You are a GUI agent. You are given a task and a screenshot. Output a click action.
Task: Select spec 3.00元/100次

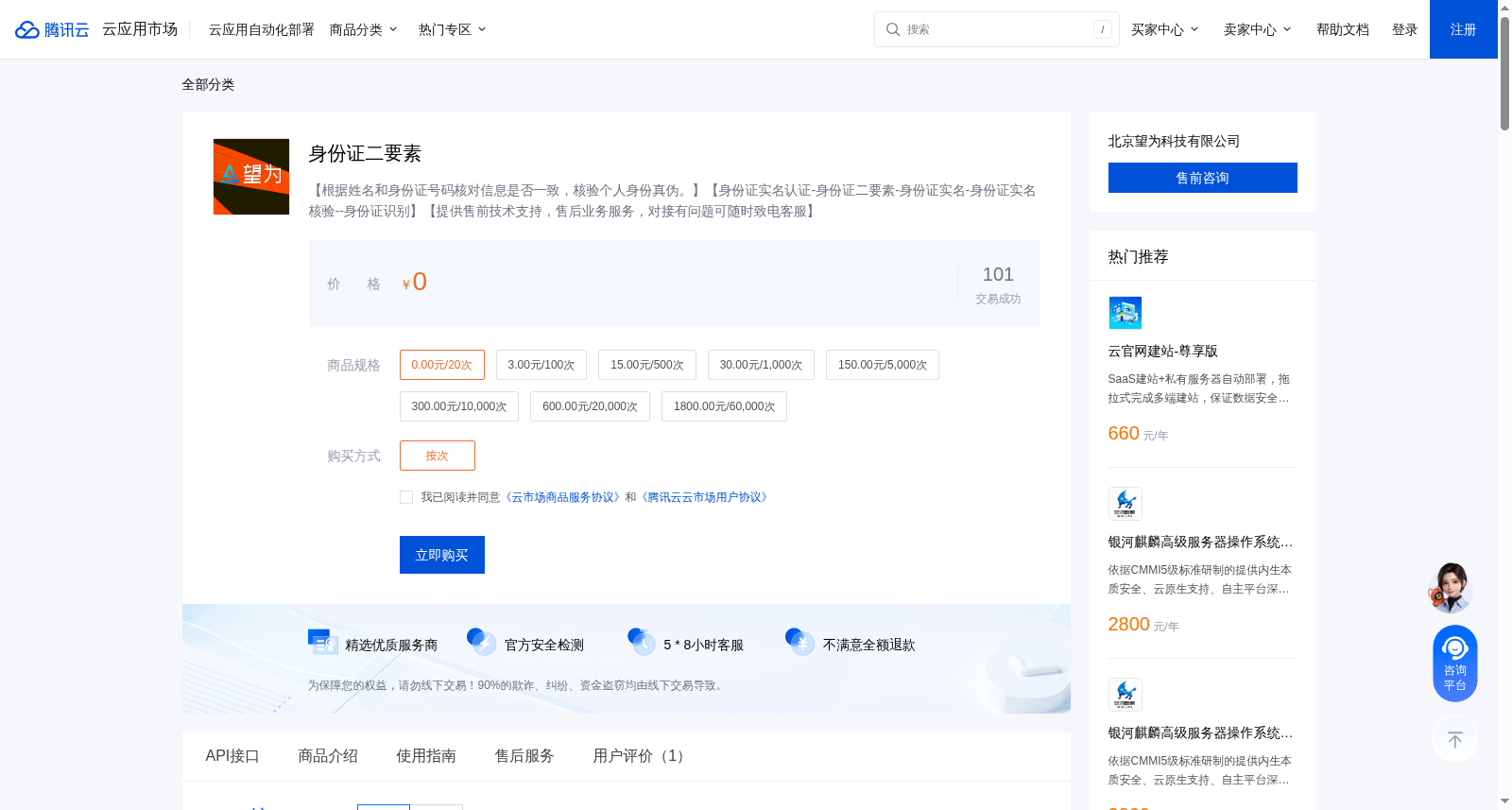pos(541,365)
